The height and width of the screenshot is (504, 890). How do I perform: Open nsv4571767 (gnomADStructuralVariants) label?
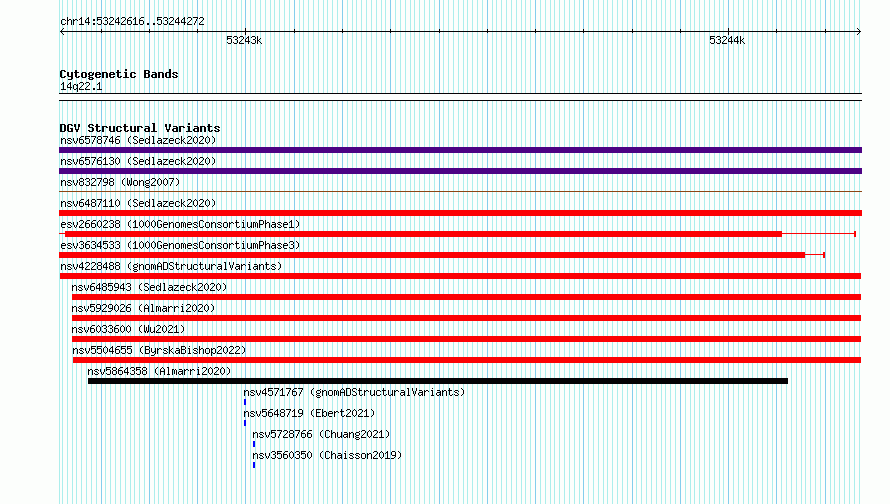[354, 392]
